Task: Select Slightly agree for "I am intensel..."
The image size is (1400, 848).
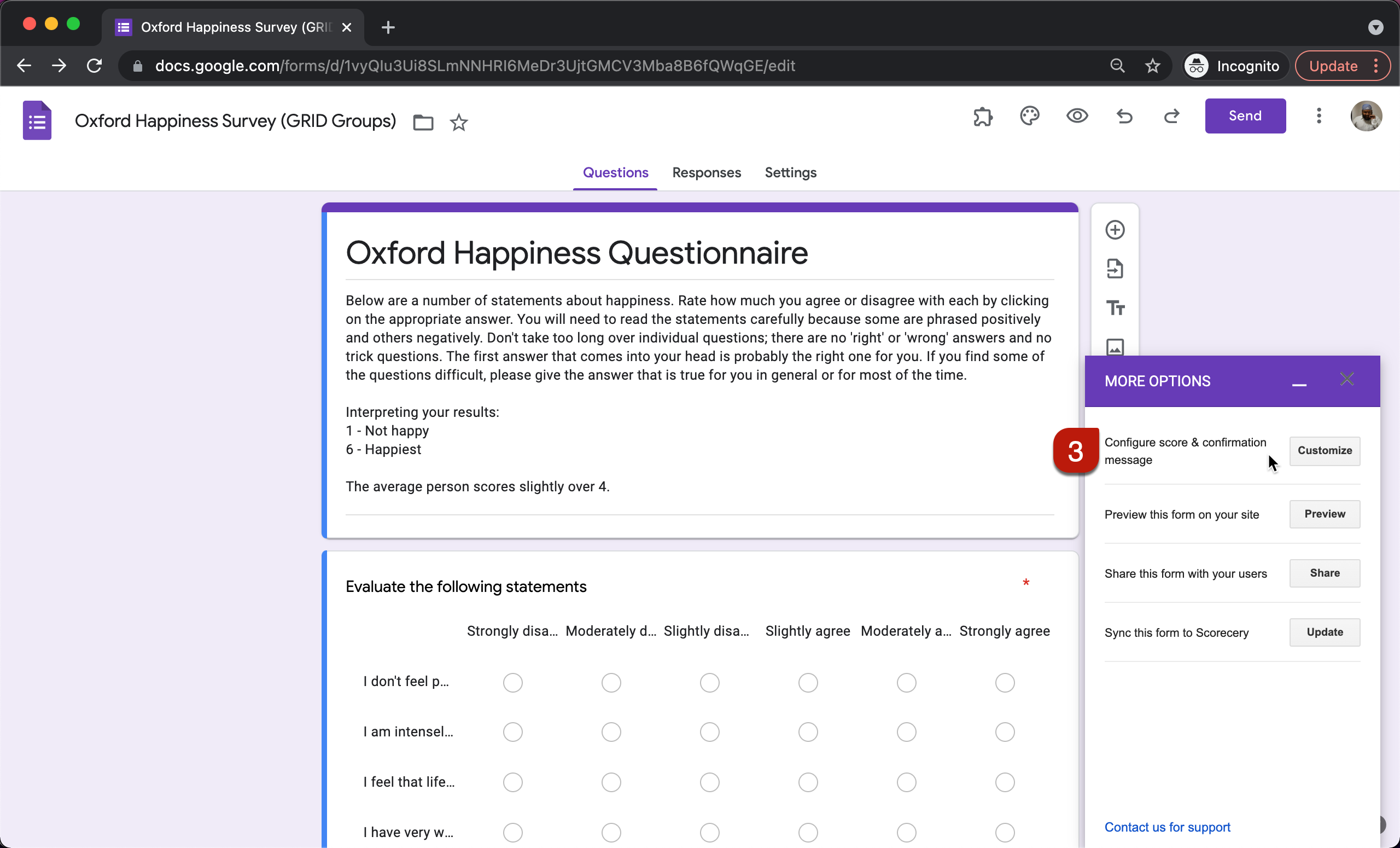Action: click(x=807, y=732)
